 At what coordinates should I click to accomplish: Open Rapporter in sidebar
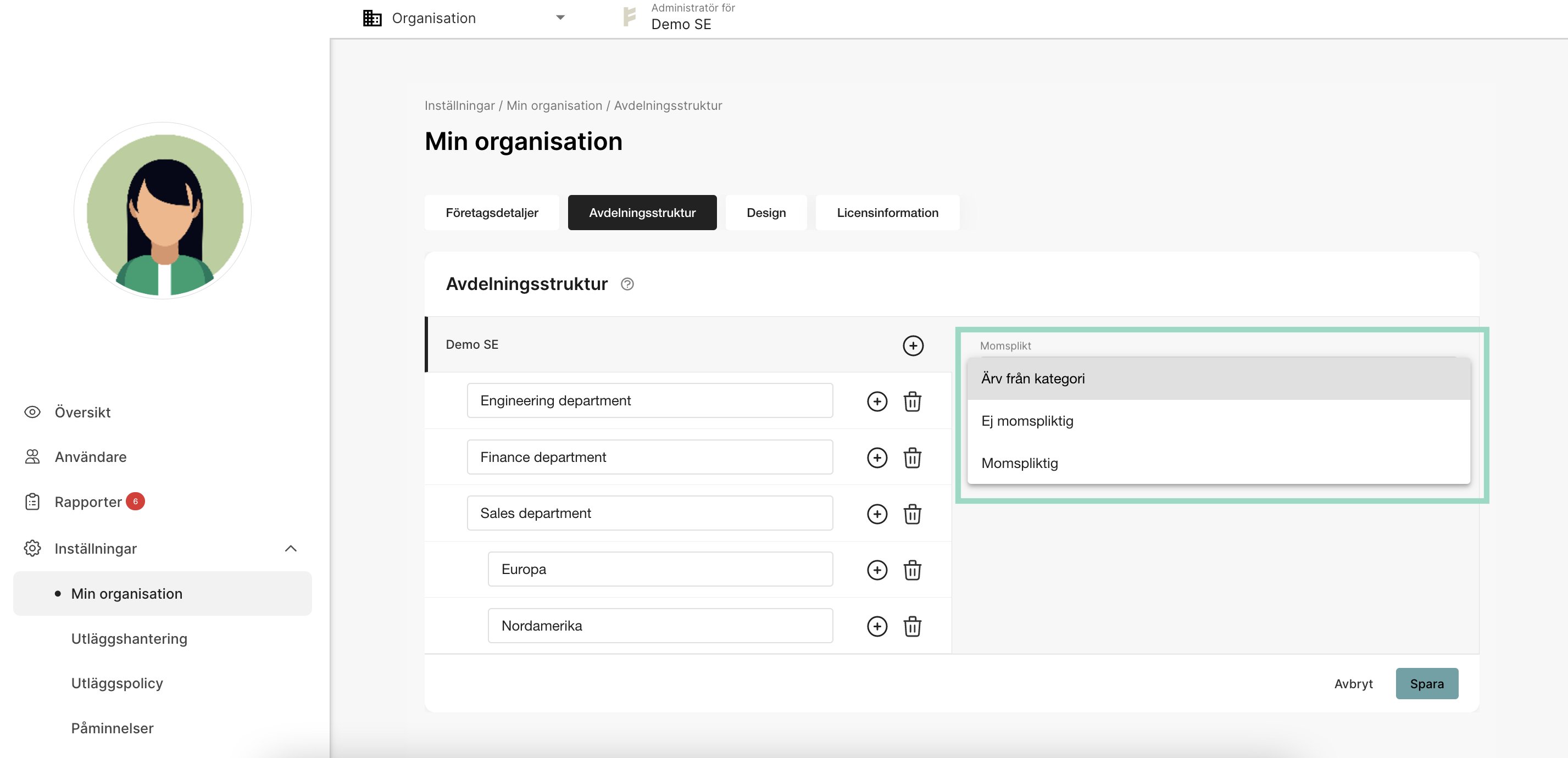[x=88, y=502]
